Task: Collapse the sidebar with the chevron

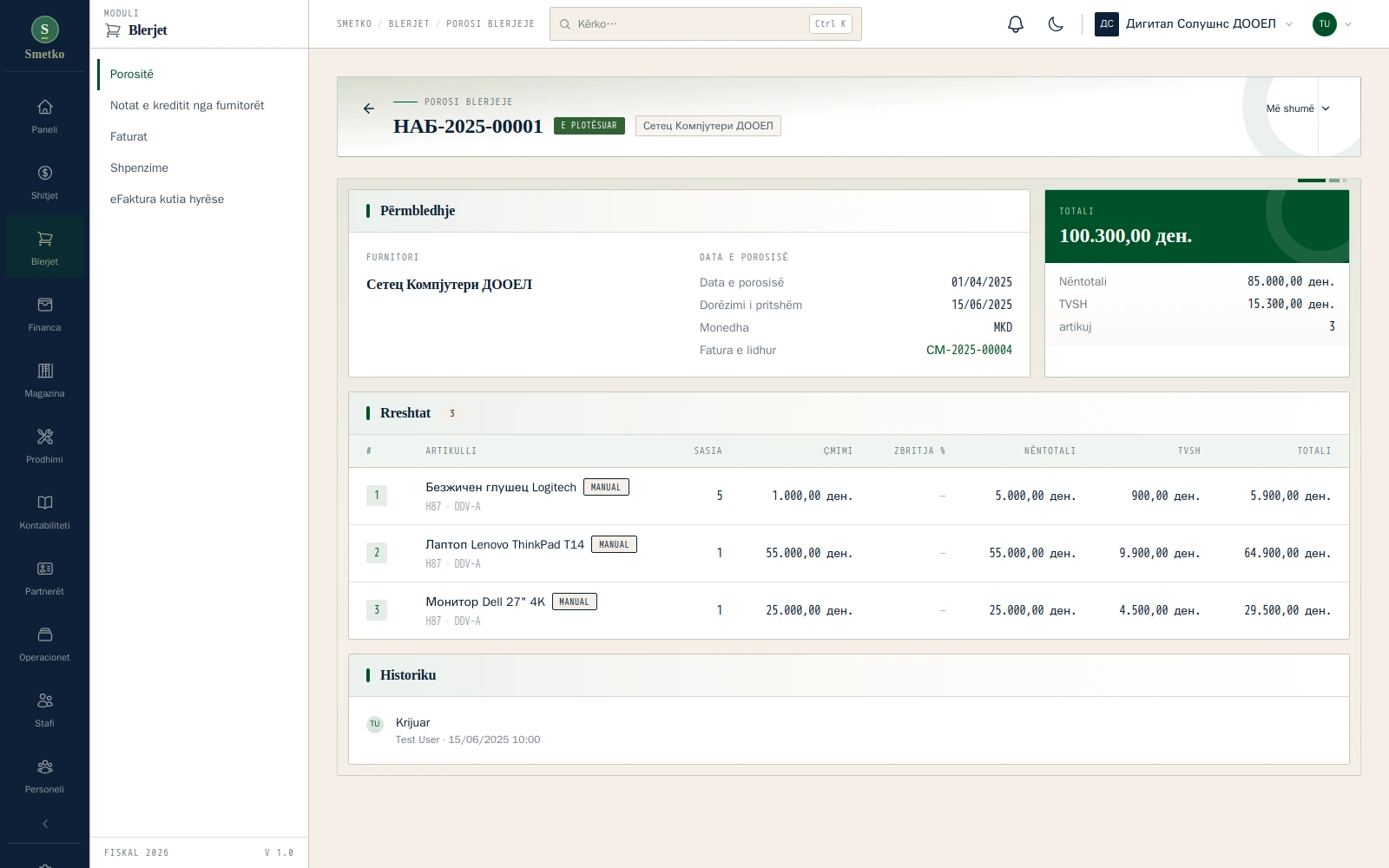Action: 45,824
